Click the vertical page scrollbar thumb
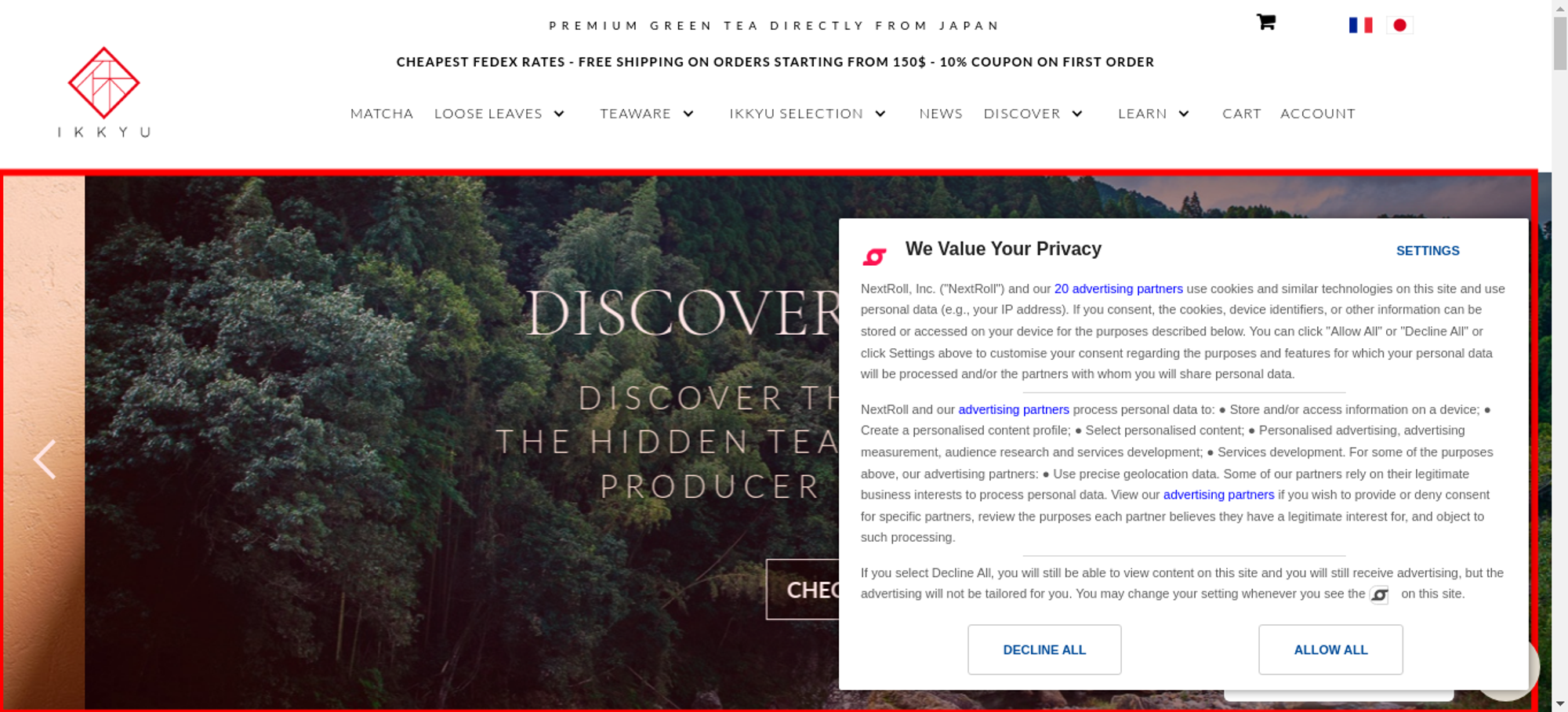The width and height of the screenshot is (1568, 712). tap(1560, 43)
